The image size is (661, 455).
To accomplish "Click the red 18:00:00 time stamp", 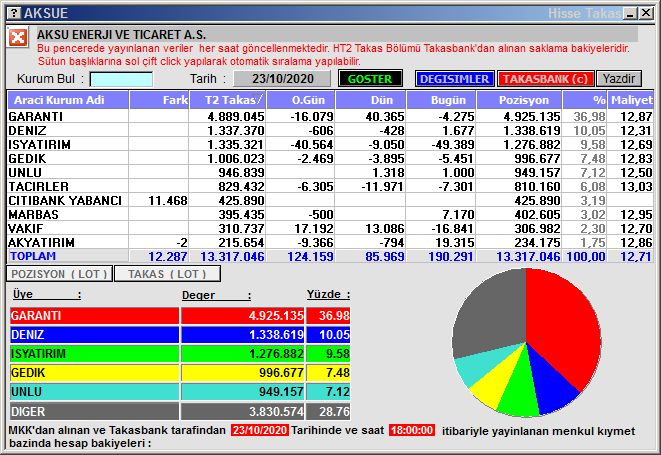I will pos(412,430).
